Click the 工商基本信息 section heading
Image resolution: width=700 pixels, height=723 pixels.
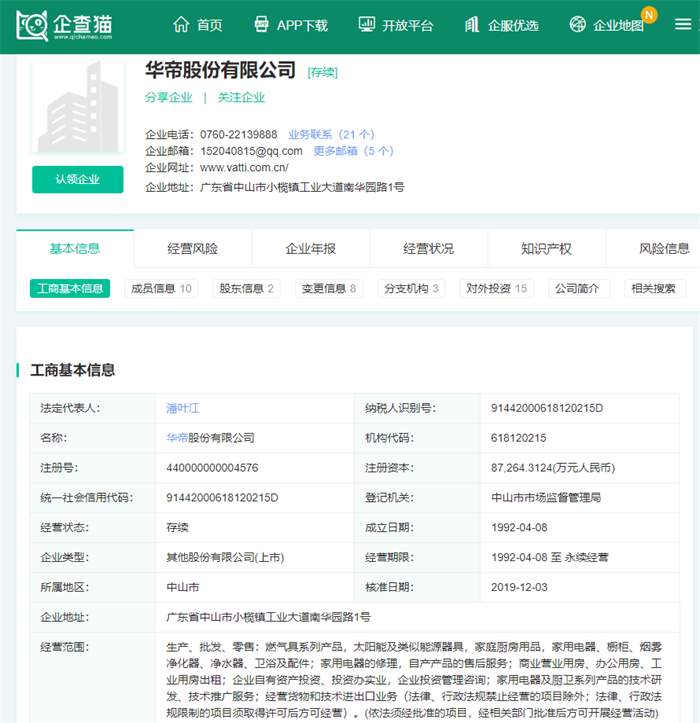click(72, 370)
